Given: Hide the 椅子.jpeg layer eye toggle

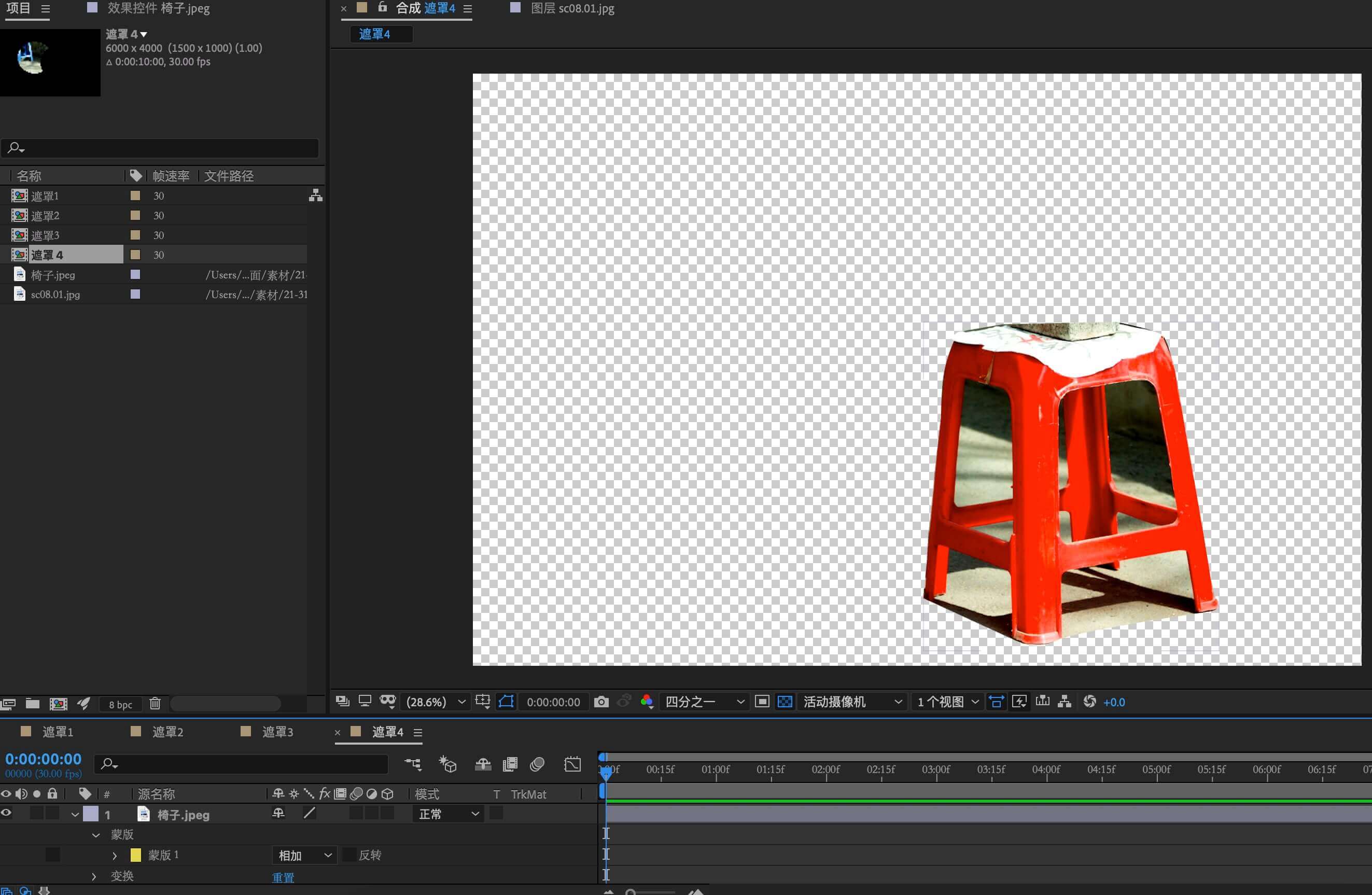Looking at the screenshot, I should 6,813.
